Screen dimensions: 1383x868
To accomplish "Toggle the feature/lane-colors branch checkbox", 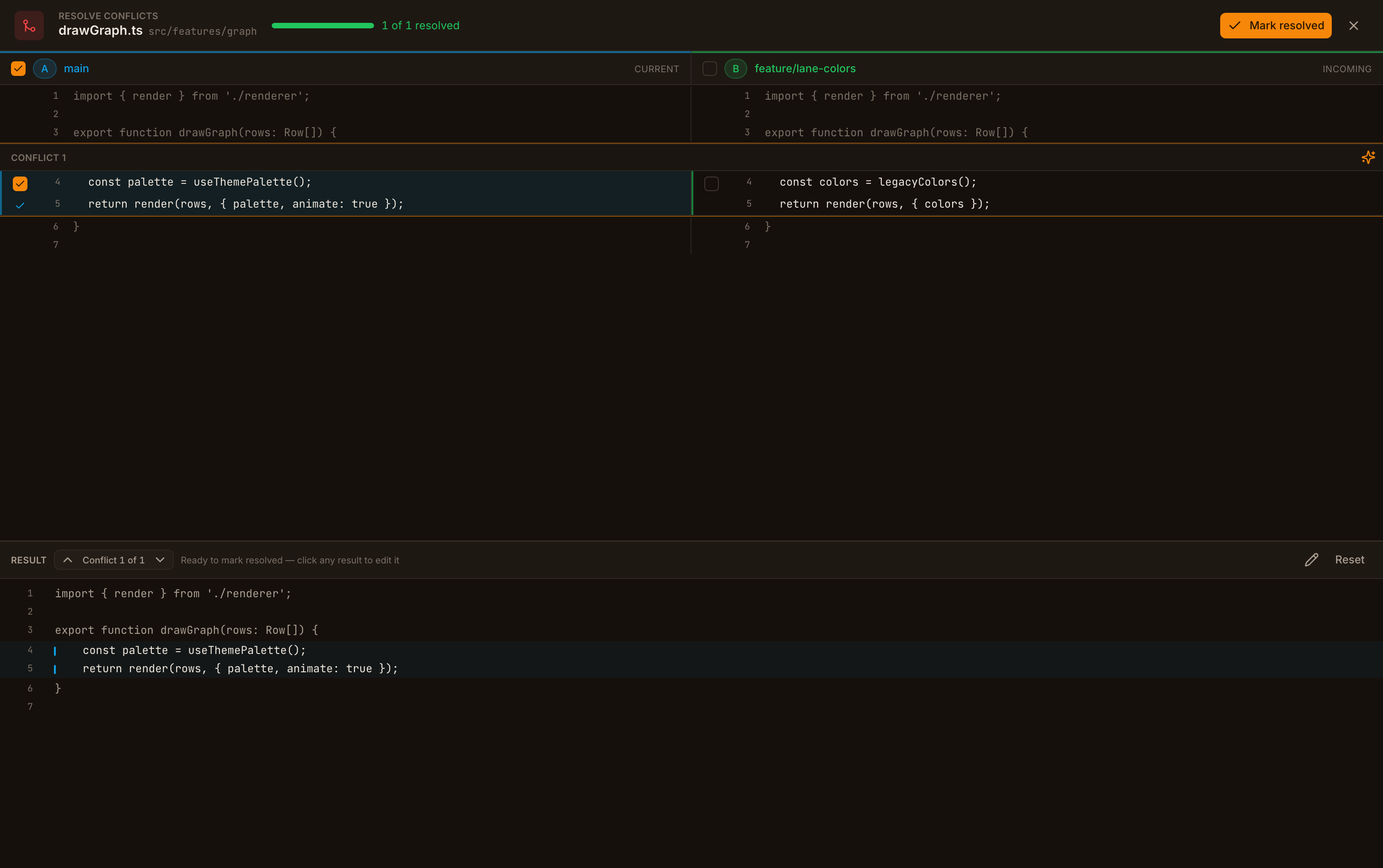I will pyautogui.click(x=710, y=68).
